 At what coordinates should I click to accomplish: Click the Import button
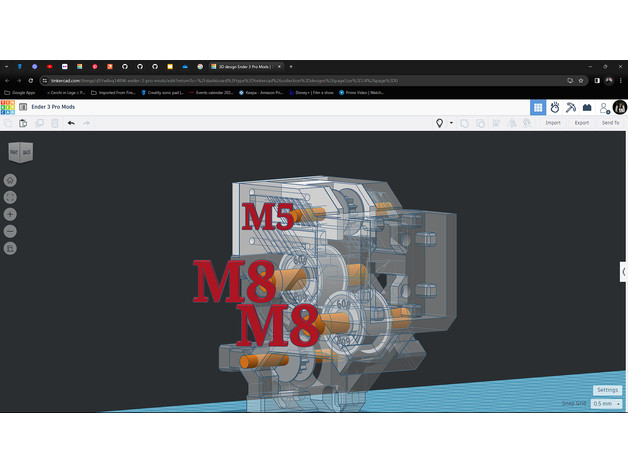tap(552, 123)
